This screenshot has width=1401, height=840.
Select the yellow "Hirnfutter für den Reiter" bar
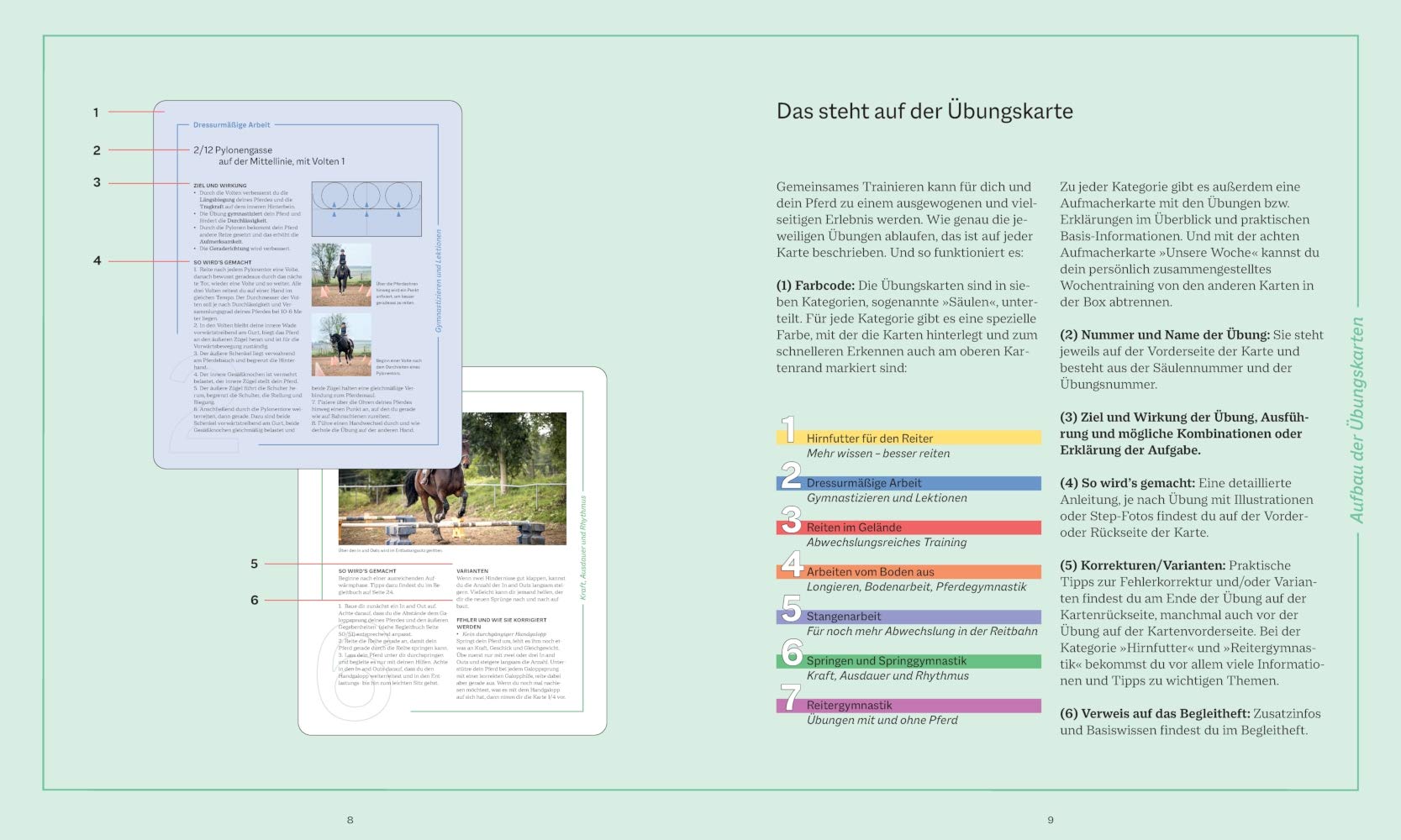point(909,438)
